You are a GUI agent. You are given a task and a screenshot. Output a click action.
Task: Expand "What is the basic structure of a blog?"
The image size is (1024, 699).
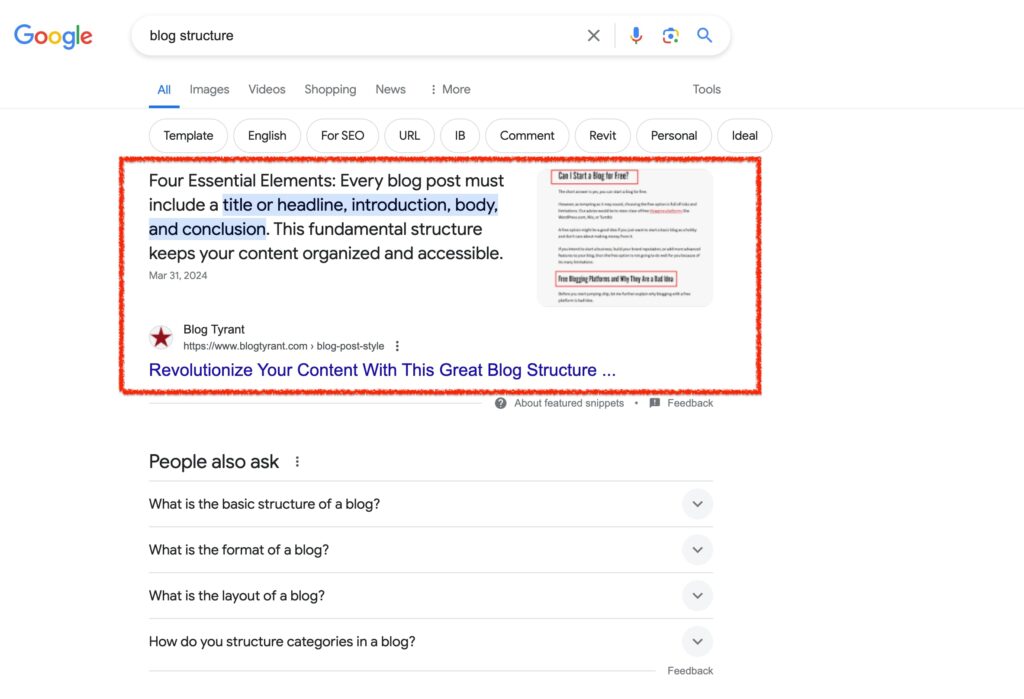[x=697, y=504]
